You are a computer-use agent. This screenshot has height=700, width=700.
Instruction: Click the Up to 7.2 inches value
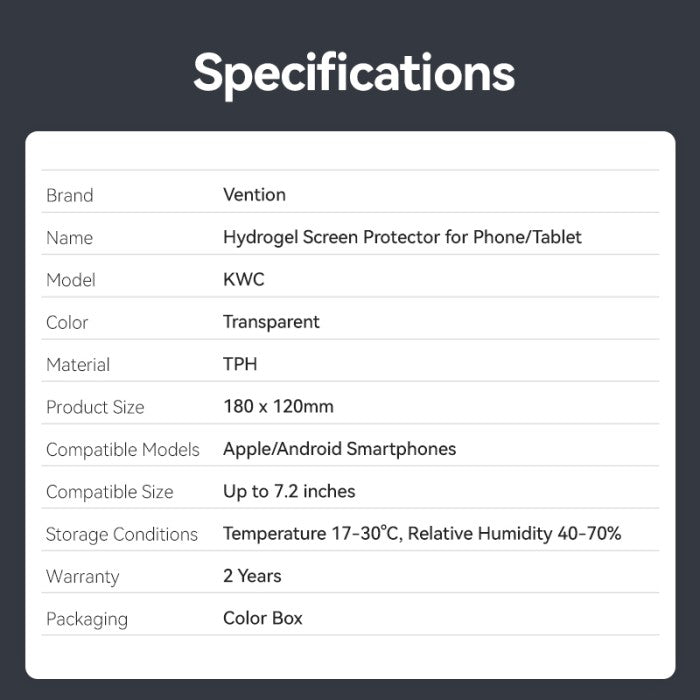pyautogui.click(x=289, y=492)
